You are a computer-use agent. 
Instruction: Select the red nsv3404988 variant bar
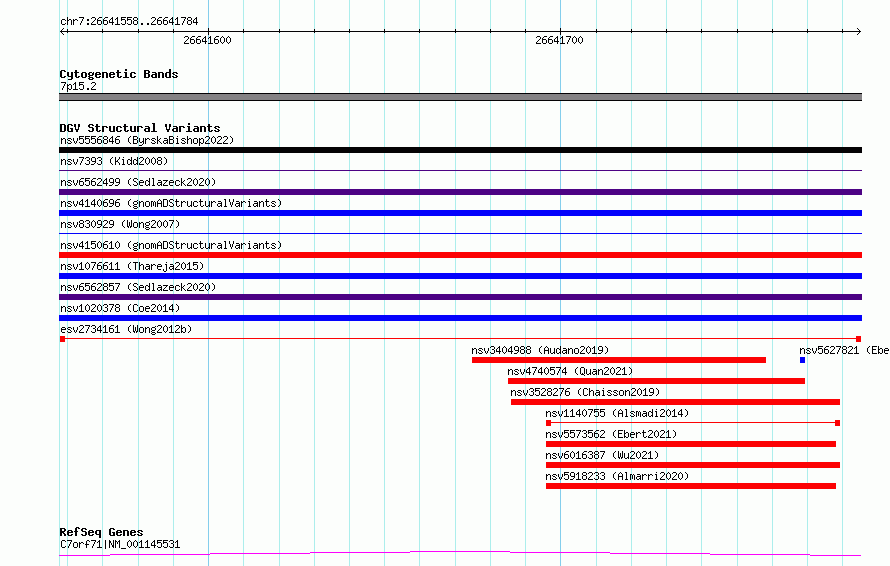619,360
